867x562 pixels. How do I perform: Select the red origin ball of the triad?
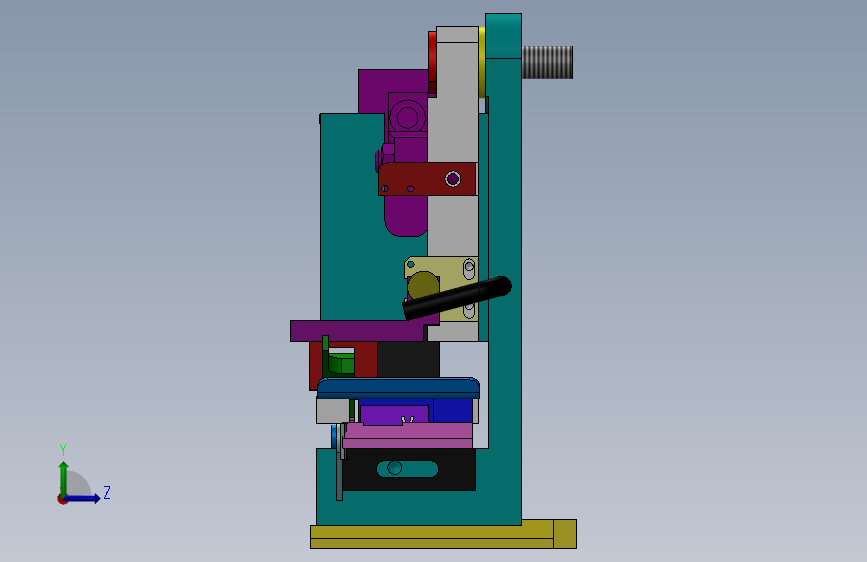(62, 499)
